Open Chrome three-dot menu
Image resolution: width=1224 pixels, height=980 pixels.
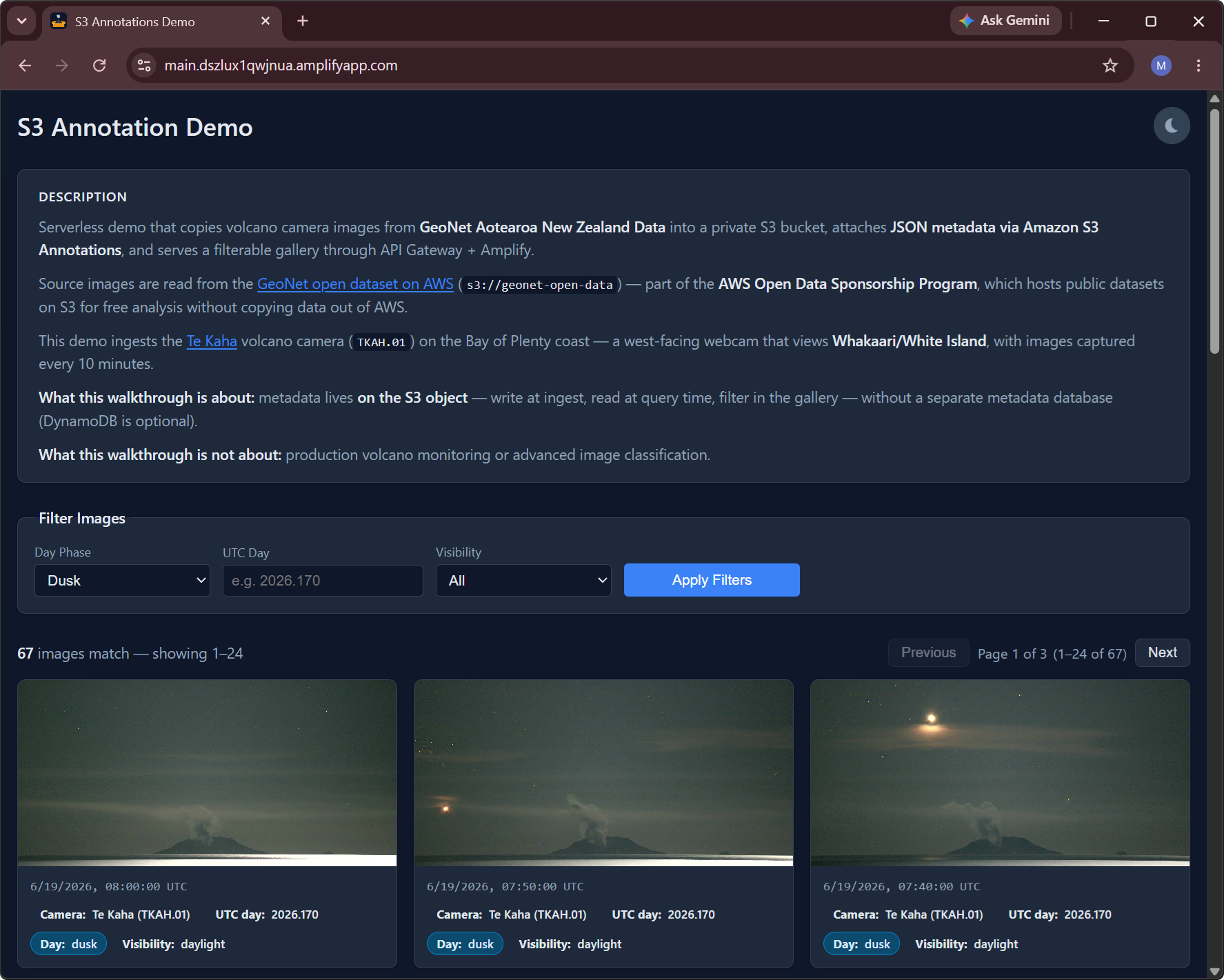[x=1198, y=66]
